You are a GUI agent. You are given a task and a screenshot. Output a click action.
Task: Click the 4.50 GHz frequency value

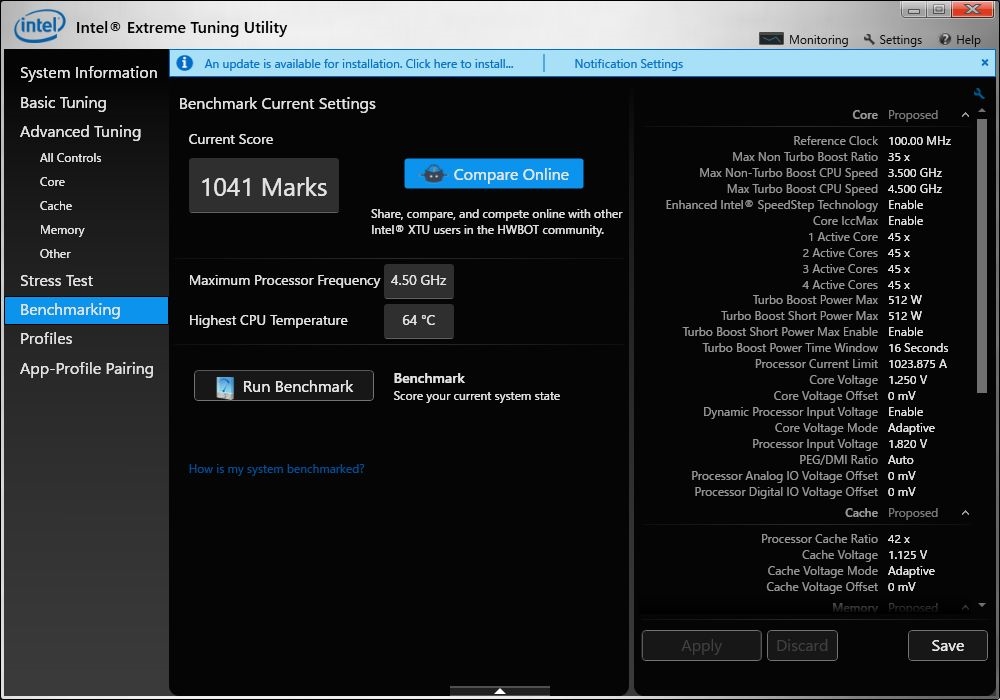click(x=418, y=281)
